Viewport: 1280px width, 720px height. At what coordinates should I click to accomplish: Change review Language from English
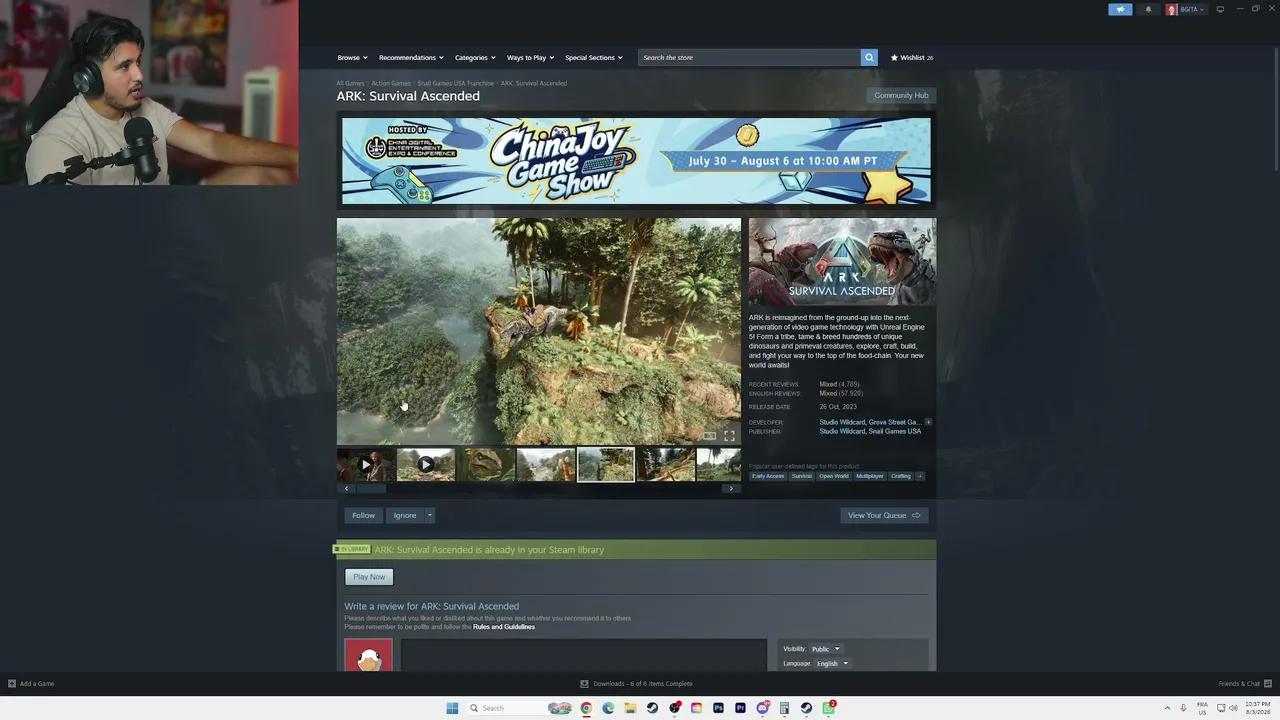[831, 663]
